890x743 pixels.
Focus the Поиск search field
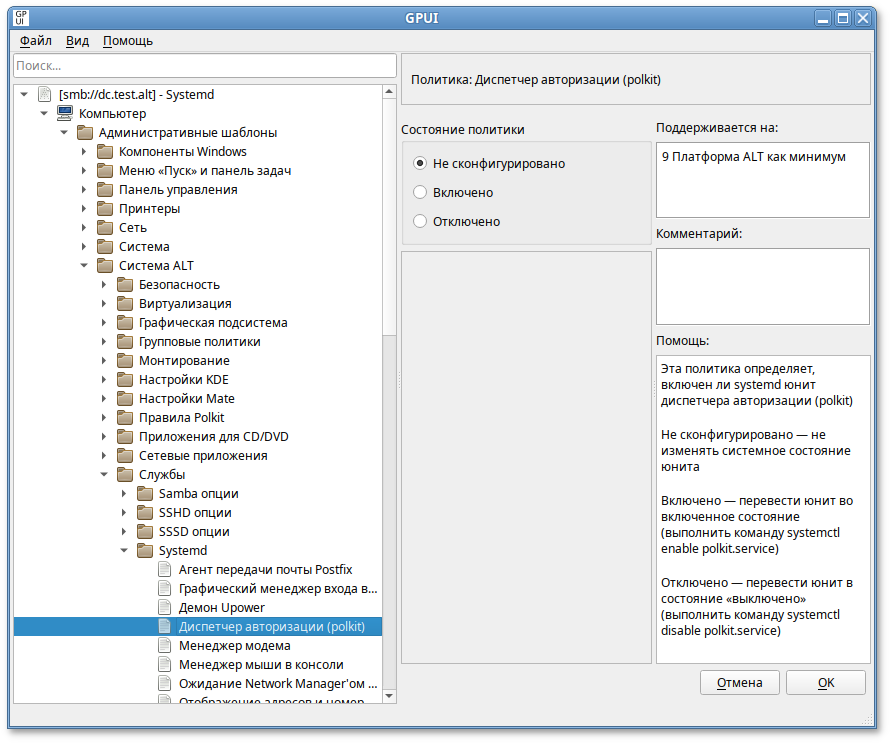(205, 65)
